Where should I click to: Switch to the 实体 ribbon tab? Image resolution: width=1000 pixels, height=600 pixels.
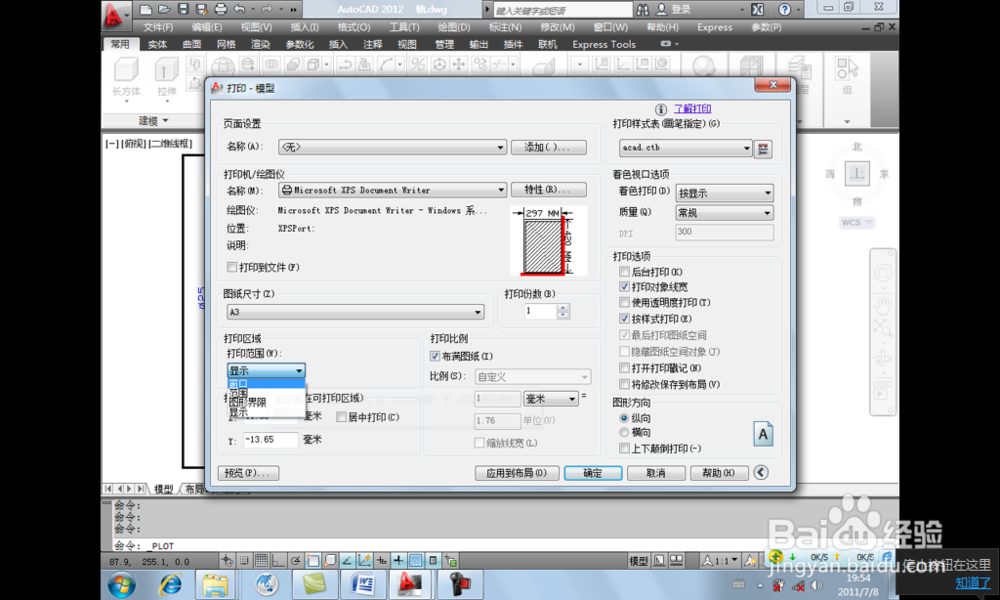point(158,44)
